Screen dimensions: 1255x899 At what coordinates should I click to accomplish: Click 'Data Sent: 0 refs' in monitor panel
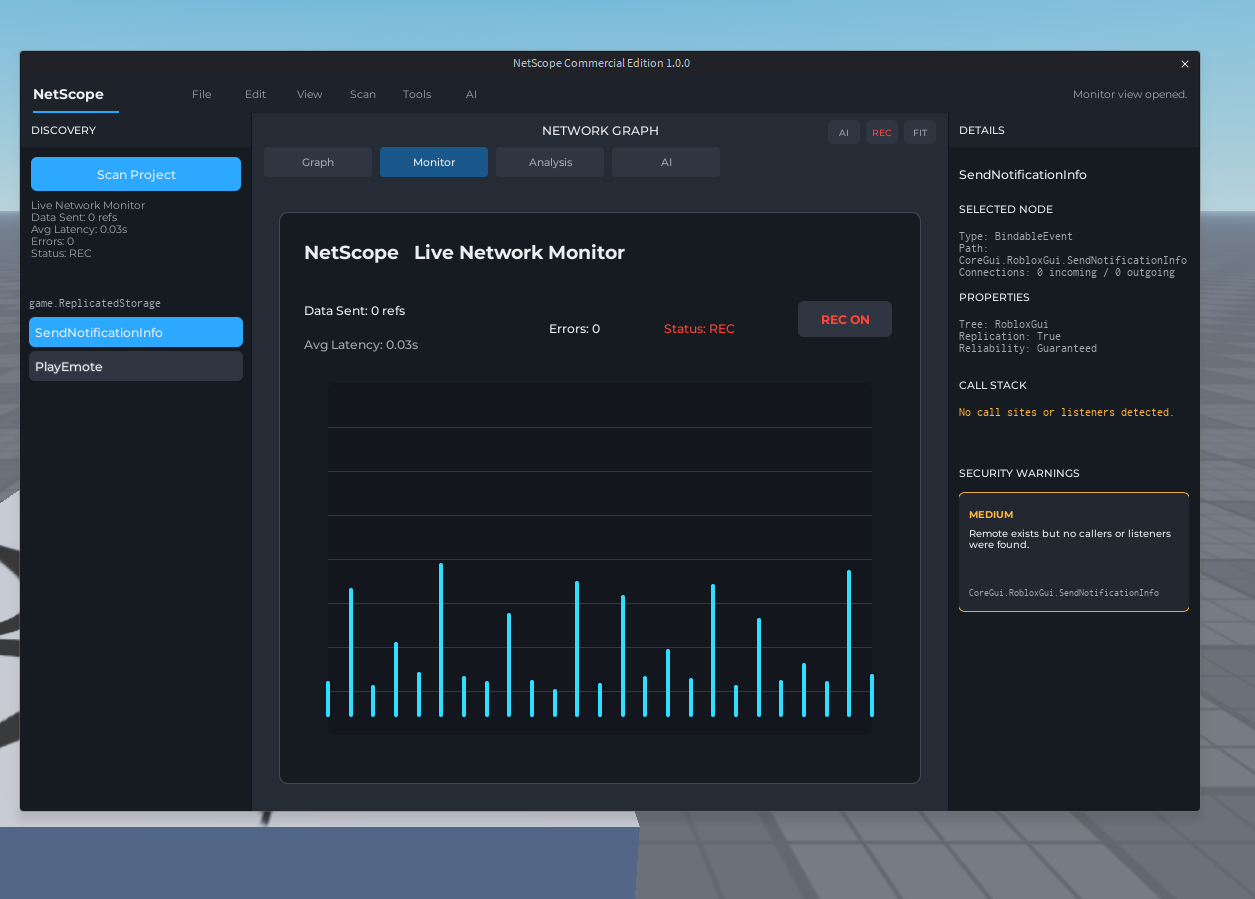point(354,311)
